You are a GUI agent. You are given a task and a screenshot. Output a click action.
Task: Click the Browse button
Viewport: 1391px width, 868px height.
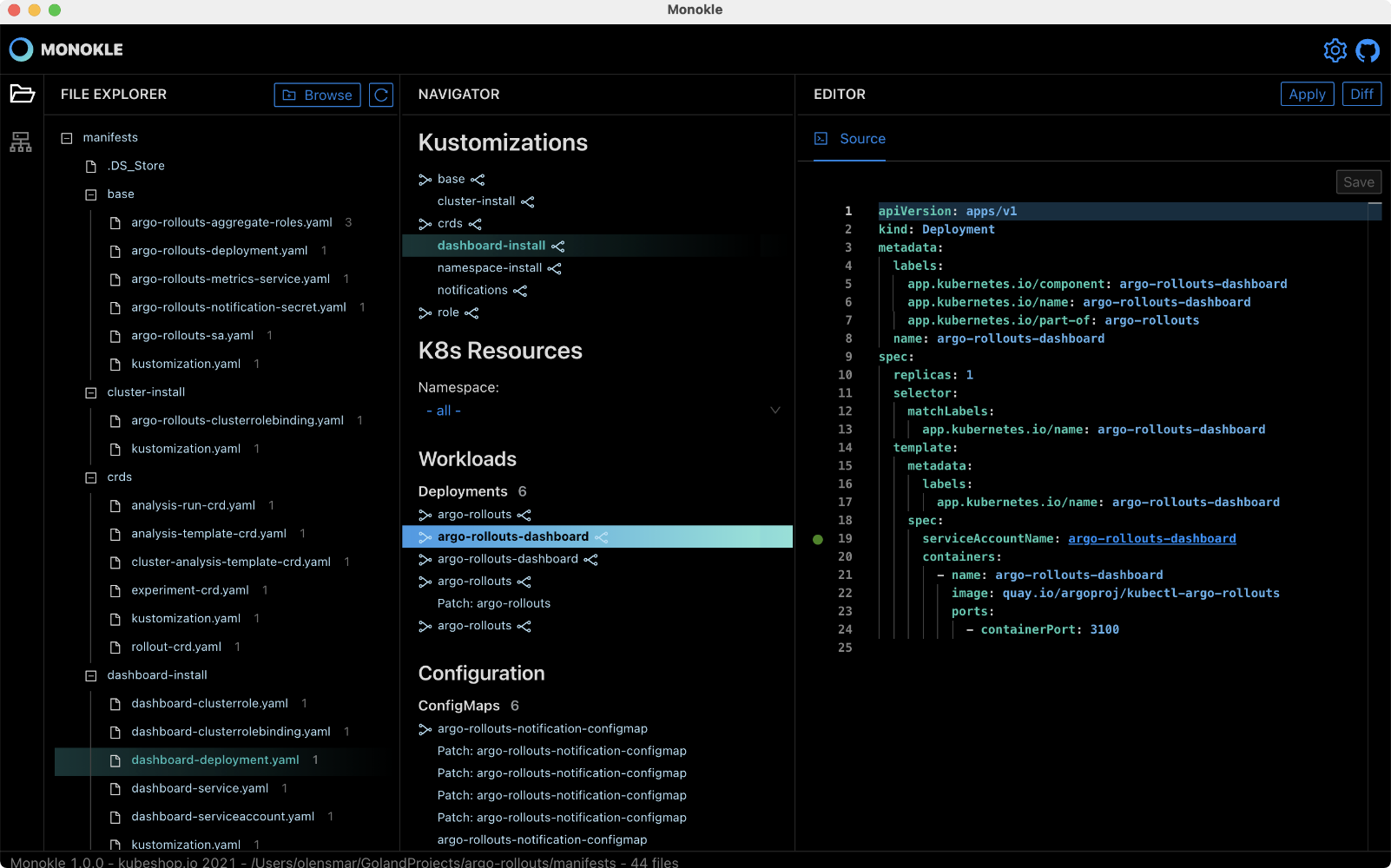317,95
